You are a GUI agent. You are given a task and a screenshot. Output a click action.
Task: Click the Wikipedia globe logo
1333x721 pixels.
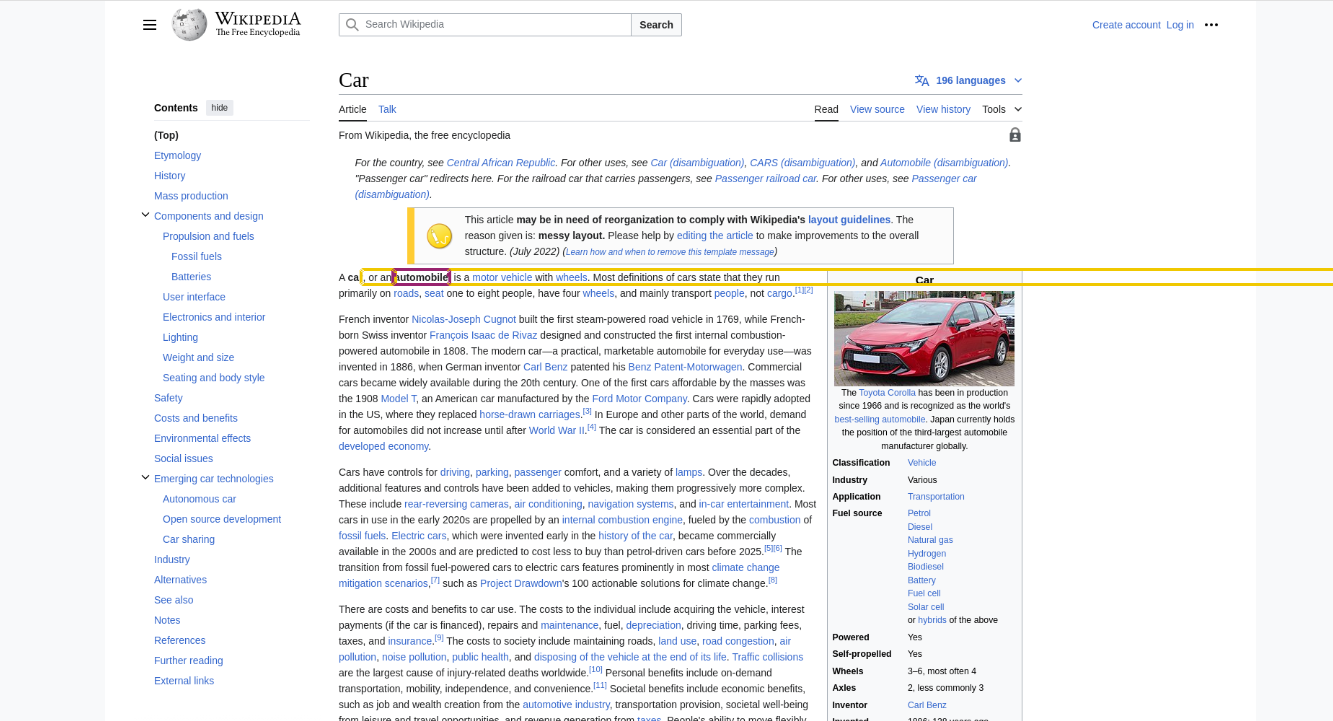tap(189, 25)
